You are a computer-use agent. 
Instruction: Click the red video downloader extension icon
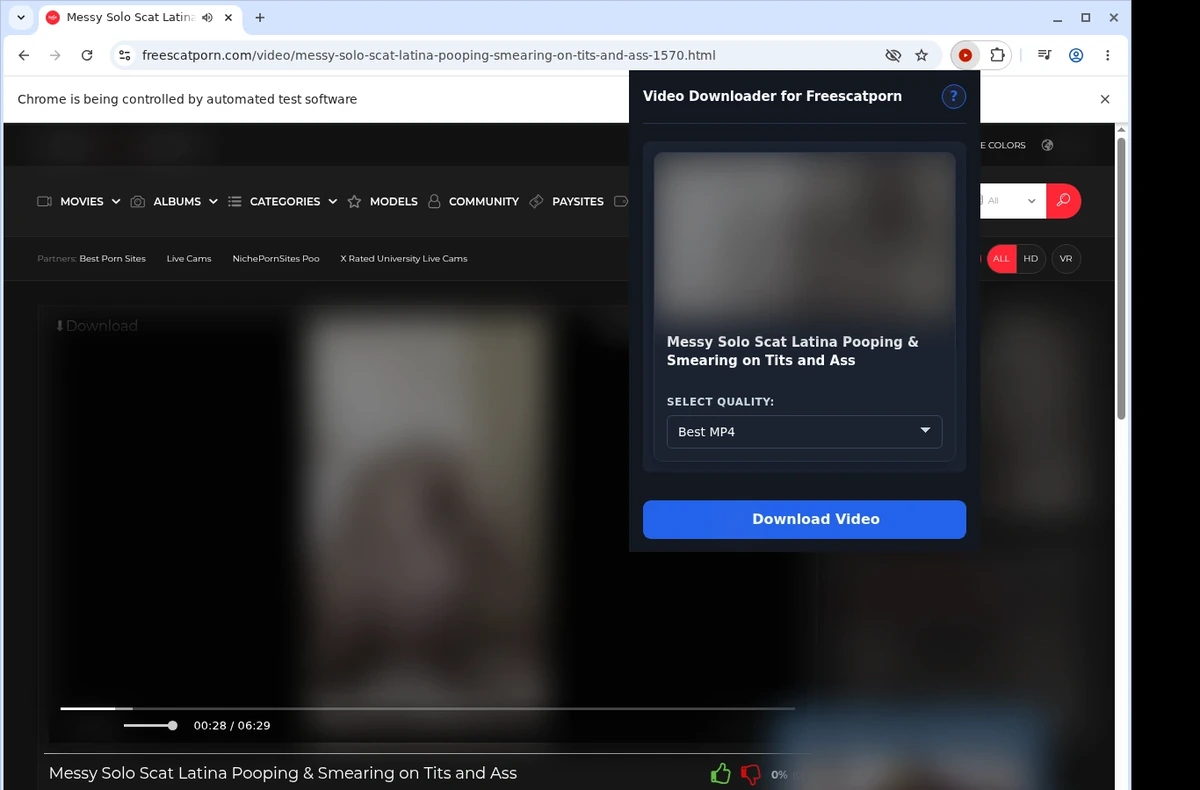[965, 56]
